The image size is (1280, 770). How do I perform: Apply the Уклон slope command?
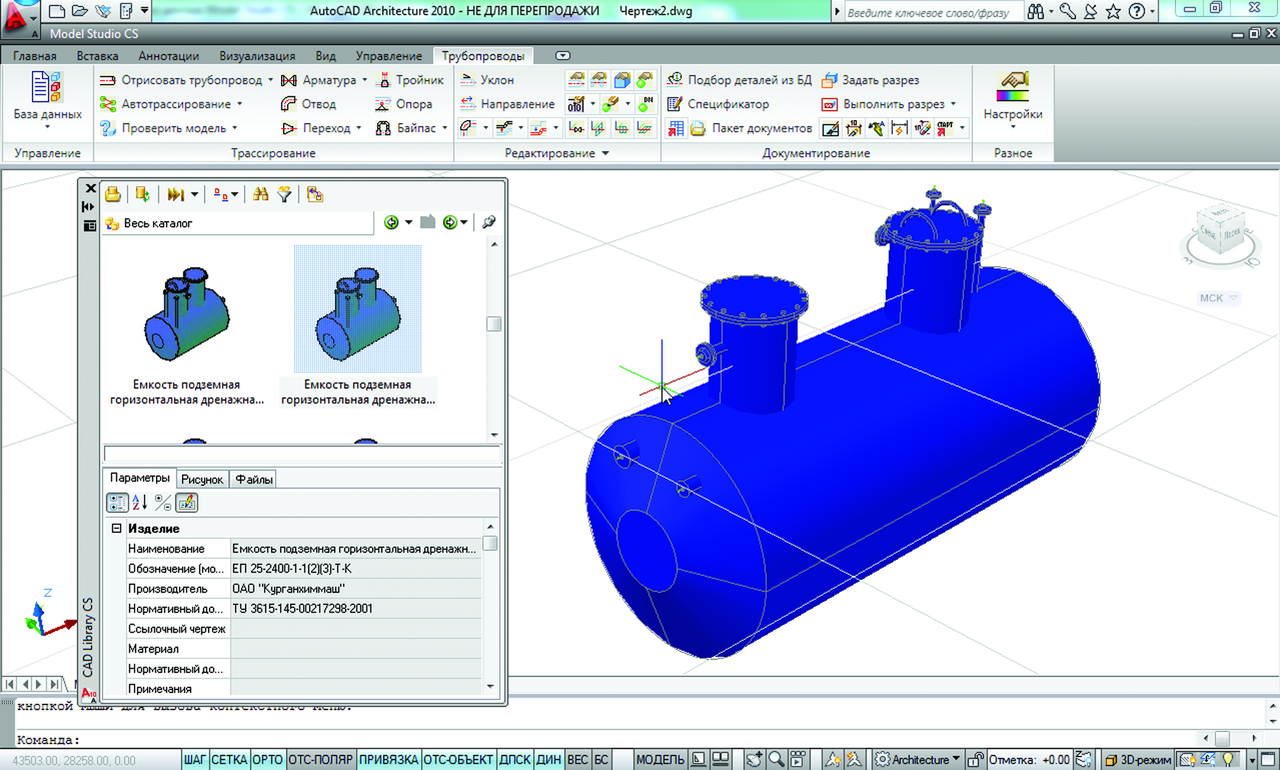click(487, 80)
